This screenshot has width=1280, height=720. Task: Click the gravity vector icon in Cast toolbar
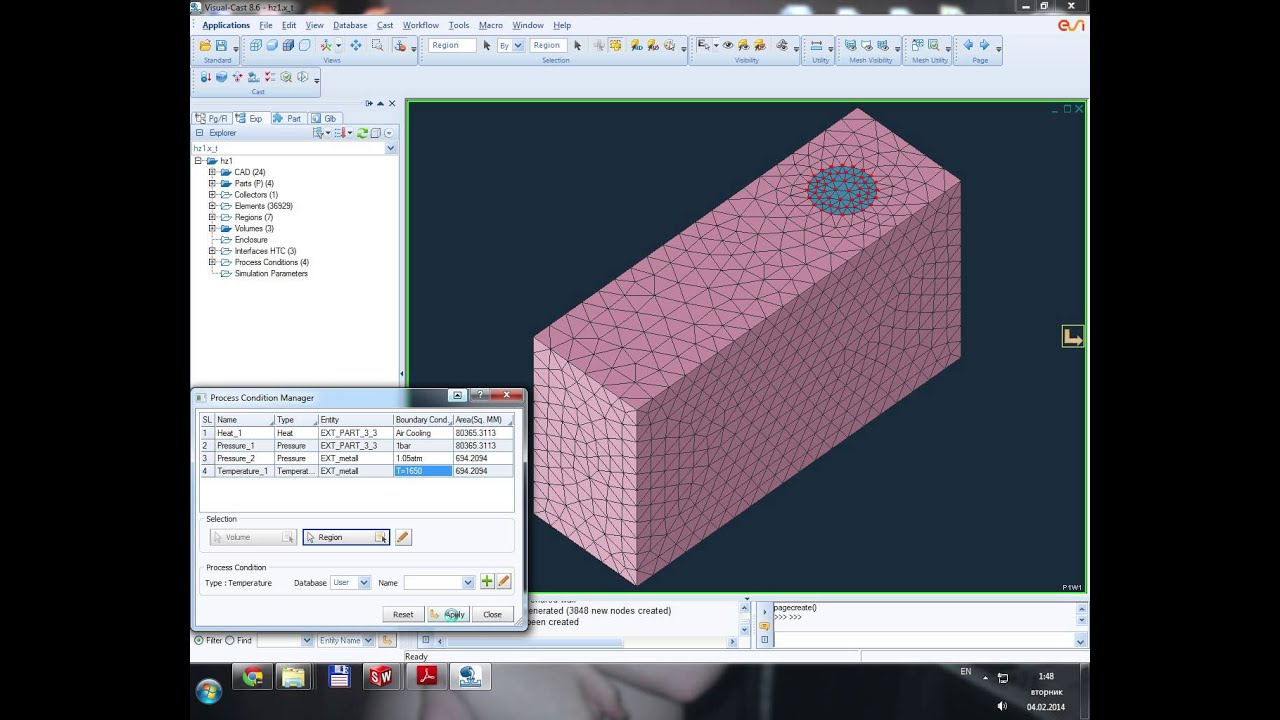(206, 77)
